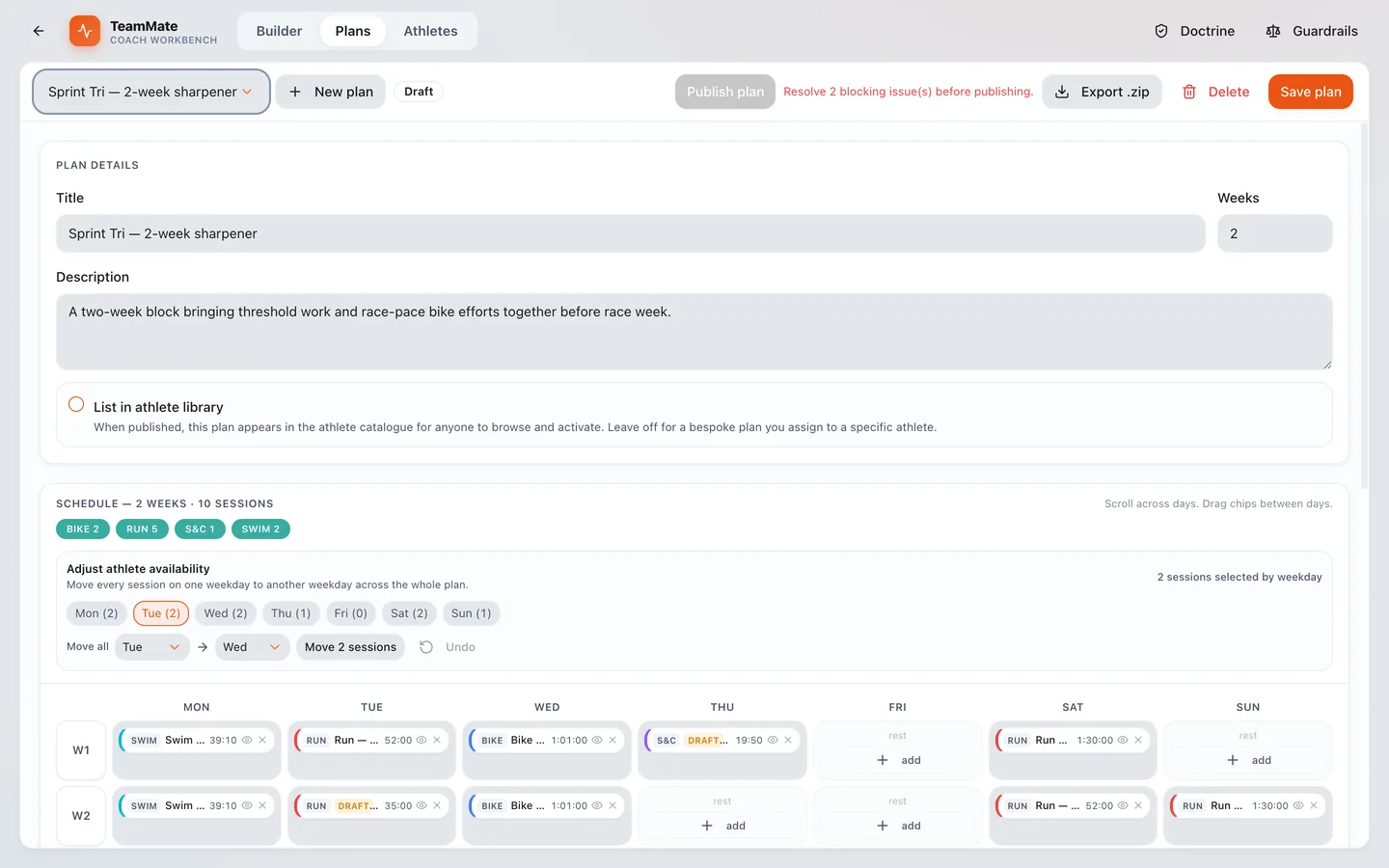Viewport: 1389px width, 868px height.
Task: Click the Publish plan button
Action: (x=725, y=92)
